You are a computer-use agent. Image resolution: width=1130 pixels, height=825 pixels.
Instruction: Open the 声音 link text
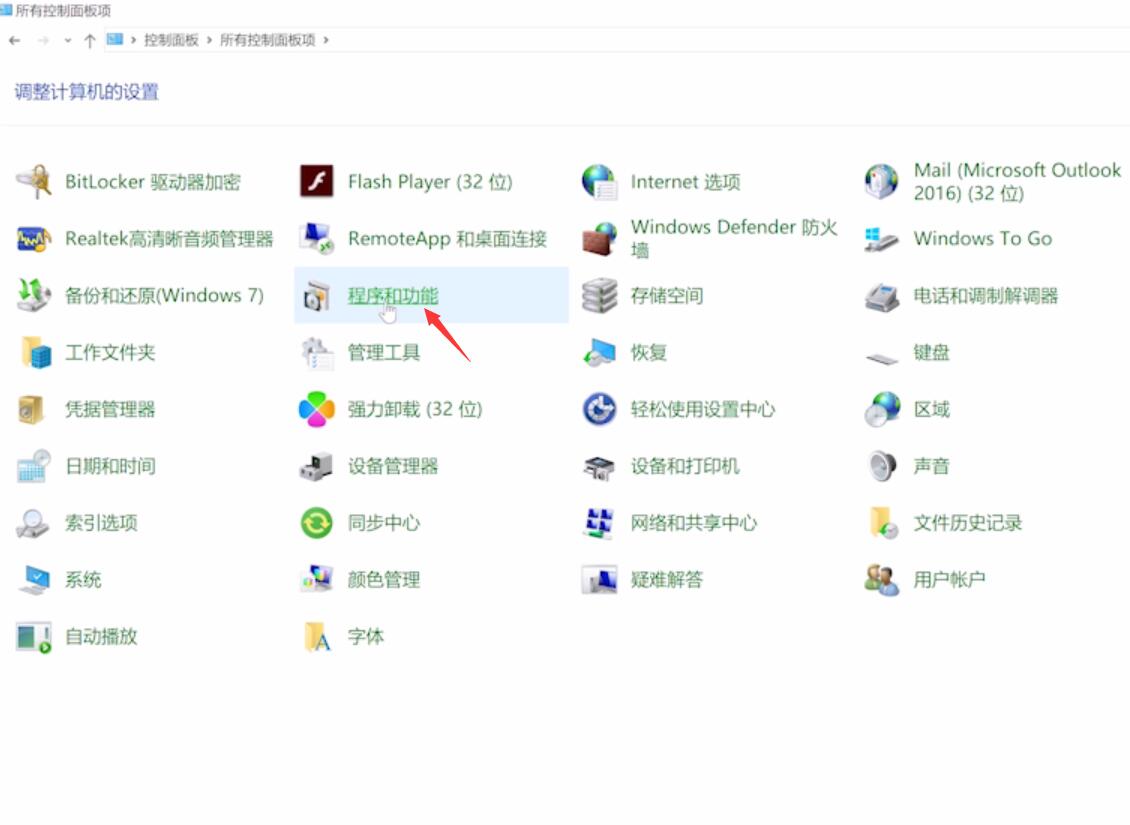tap(931, 466)
